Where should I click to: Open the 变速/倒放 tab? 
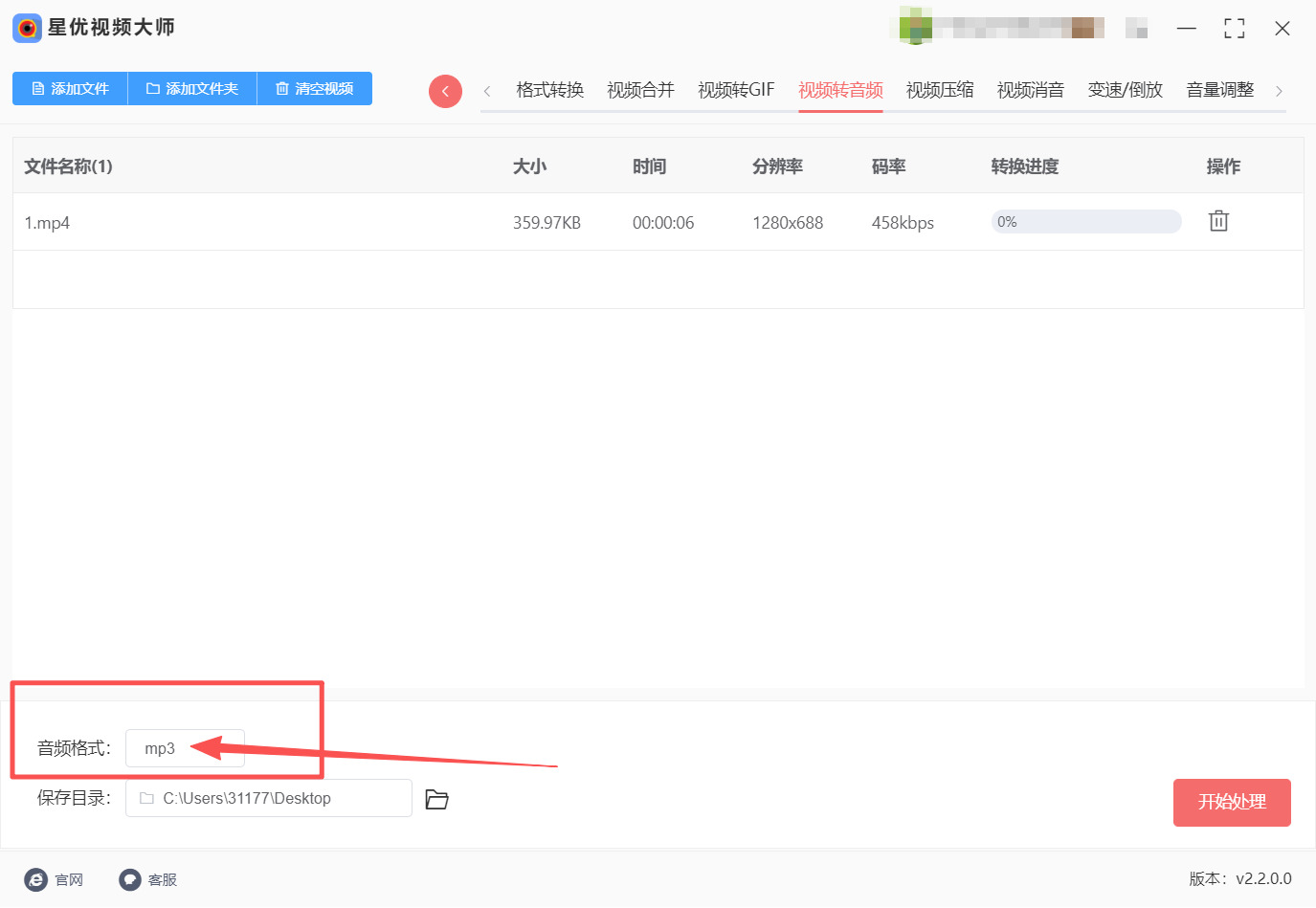pos(1126,90)
